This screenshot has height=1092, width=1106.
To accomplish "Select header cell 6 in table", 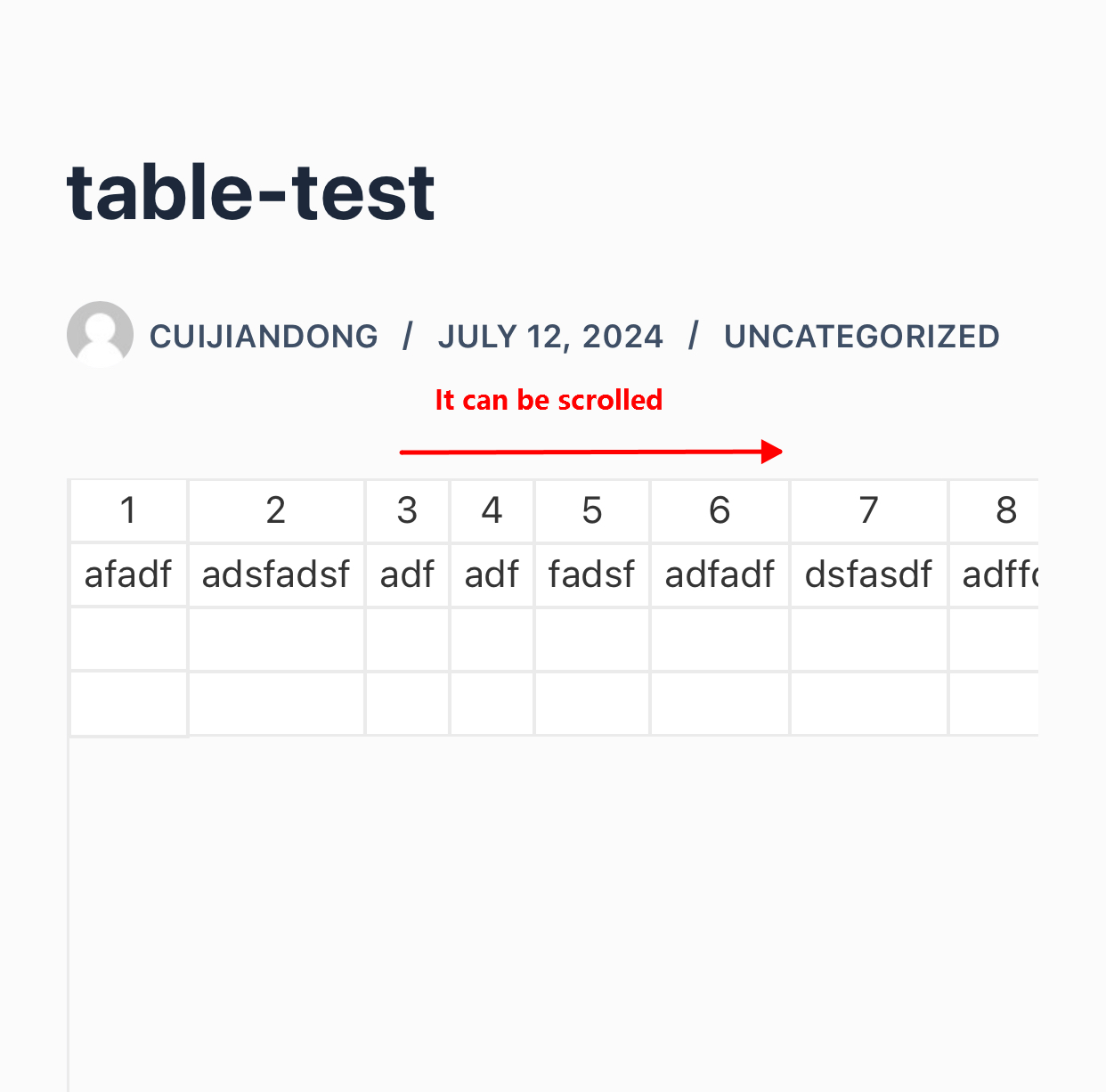I will coord(720,511).
